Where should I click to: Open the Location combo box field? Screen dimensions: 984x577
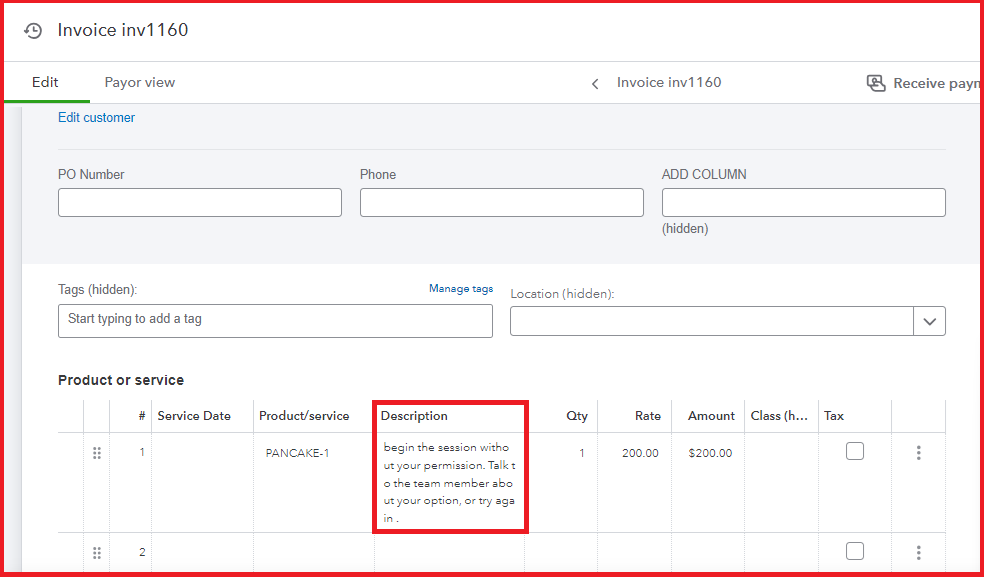pyautogui.click(x=711, y=321)
